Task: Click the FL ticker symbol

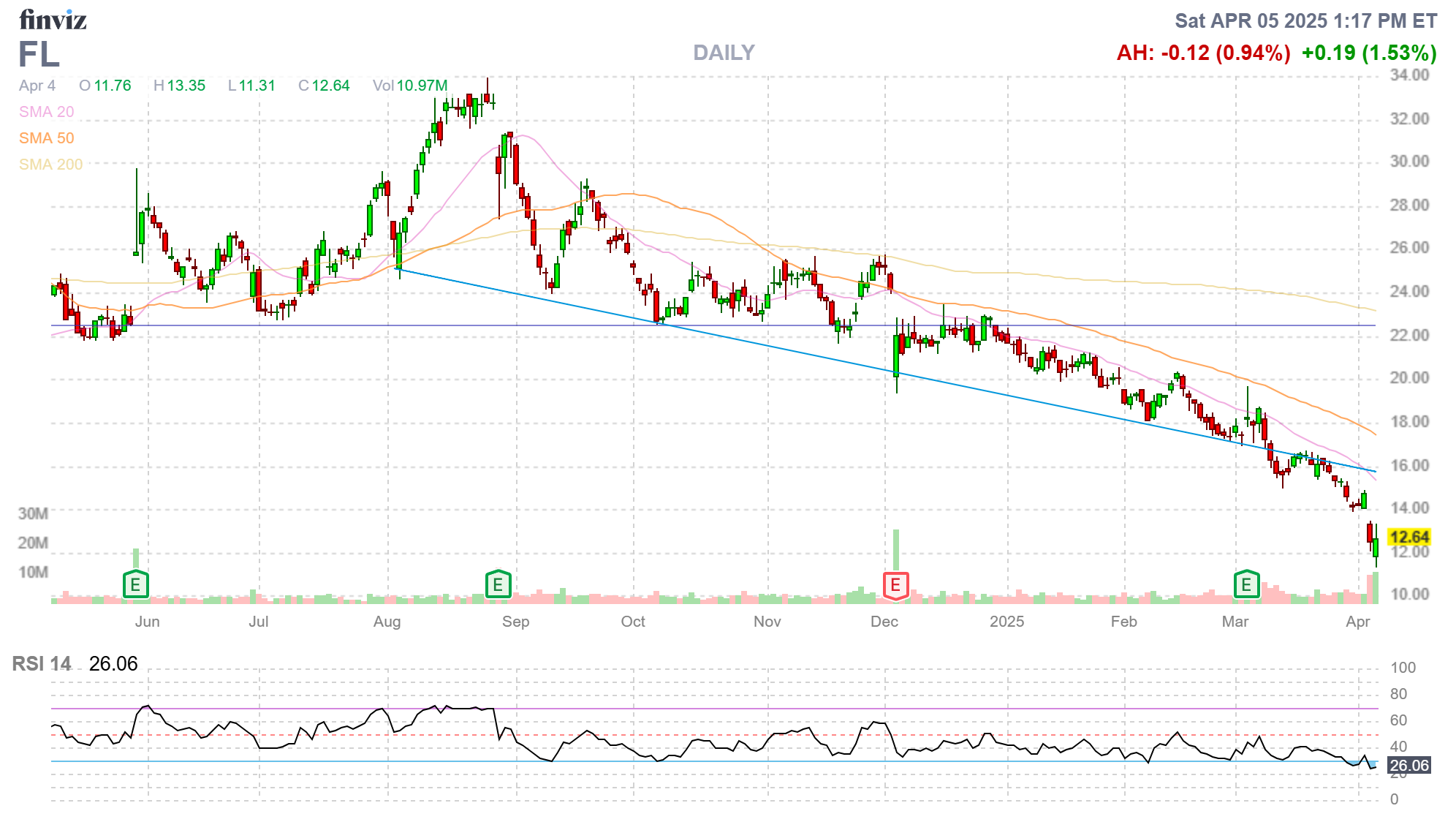Action: [39, 55]
